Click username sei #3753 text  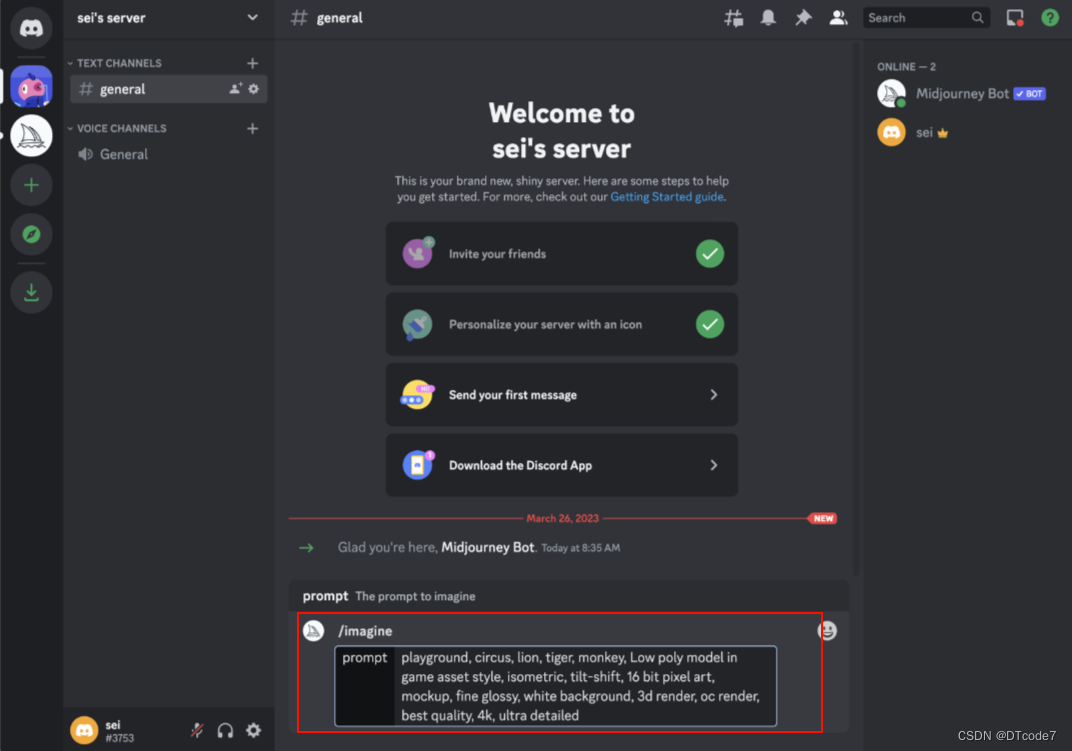(x=120, y=731)
